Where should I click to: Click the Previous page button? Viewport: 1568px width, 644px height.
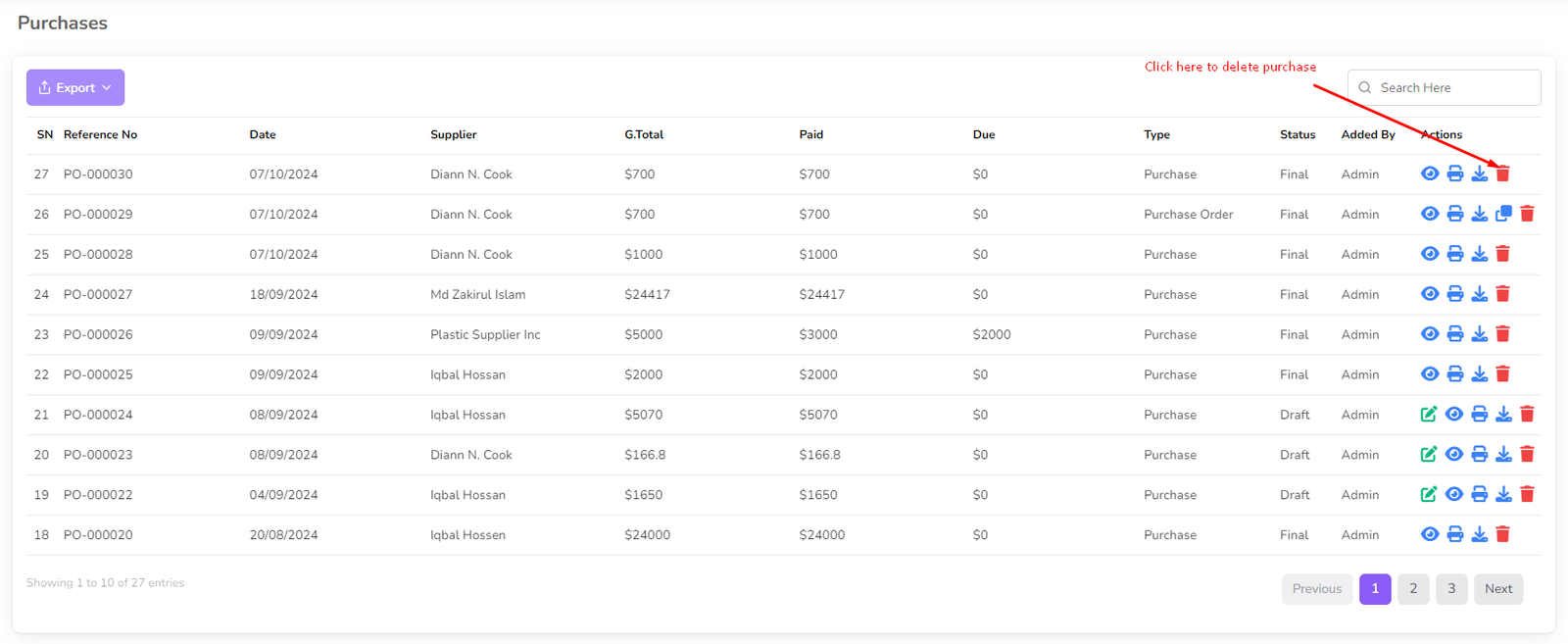[1316, 589]
